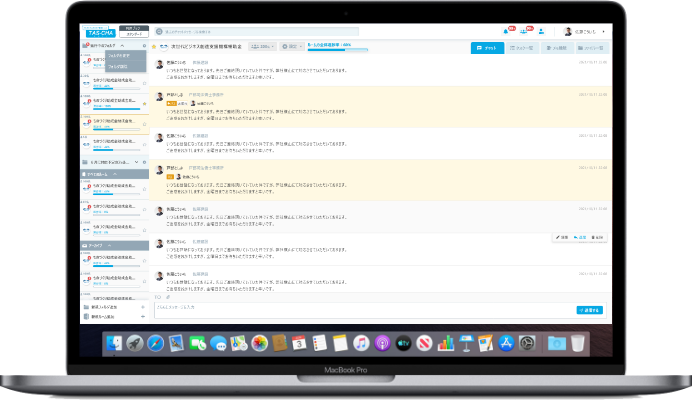This screenshot has width=692, height=400.
Task: Click the TAS-CHA logo
Action: point(100,32)
